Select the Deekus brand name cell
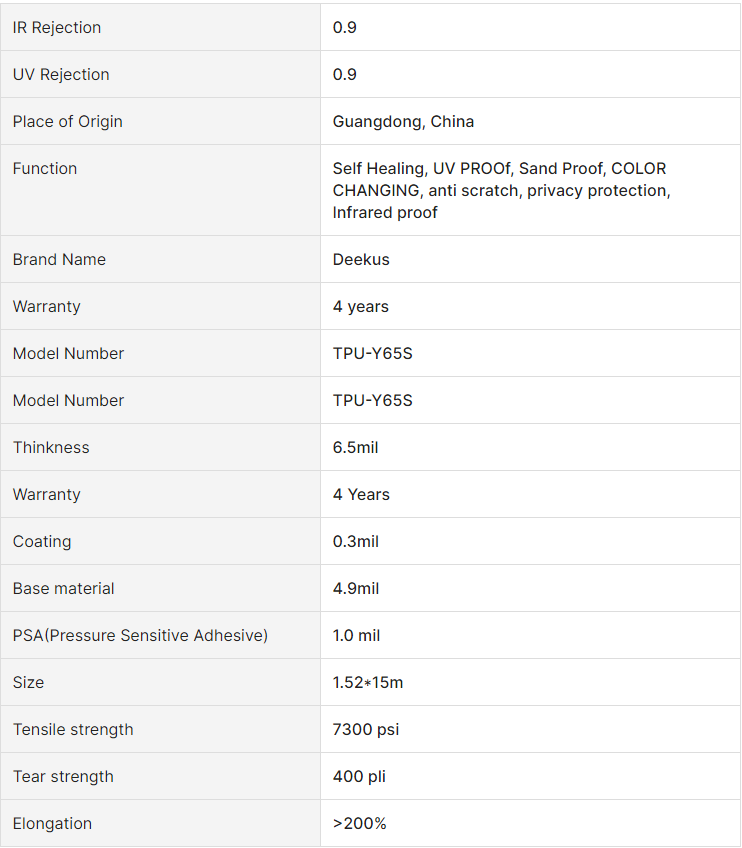 (531, 259)
